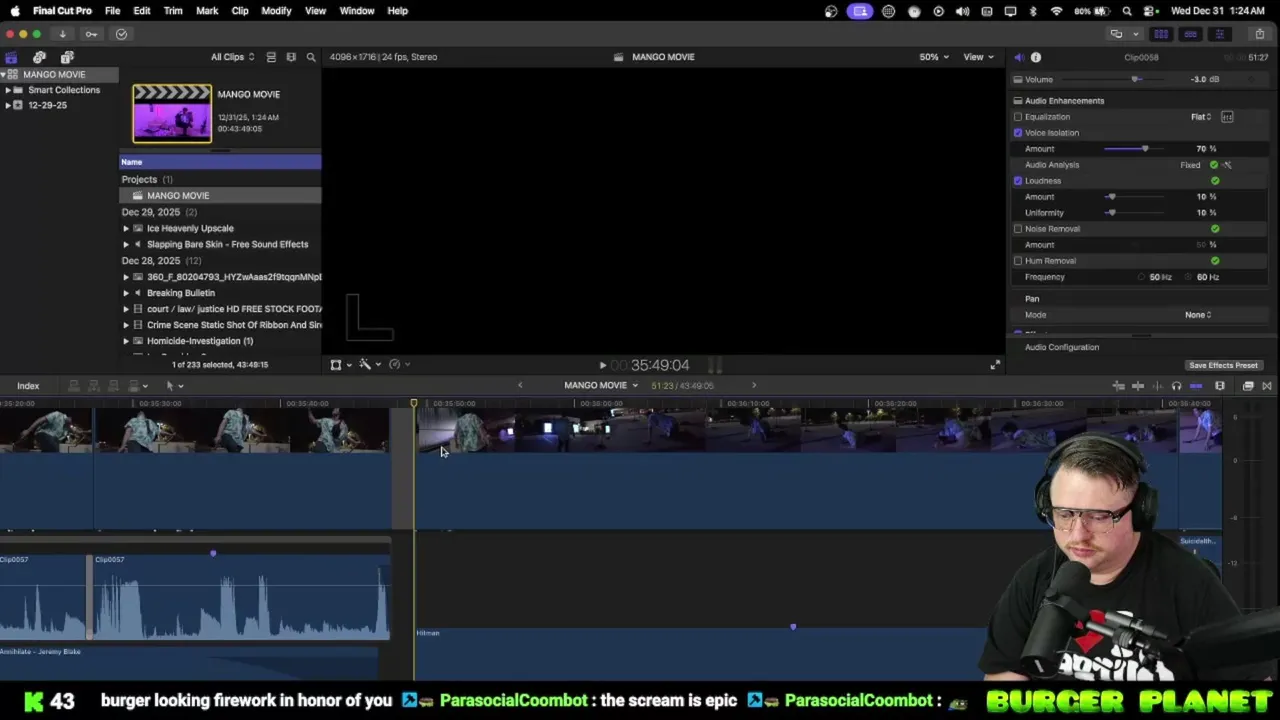Screen dimensions: 1280x720
Task: Open the Equalization graphic EQ editor icon
Action: [x=1227, y=117]
